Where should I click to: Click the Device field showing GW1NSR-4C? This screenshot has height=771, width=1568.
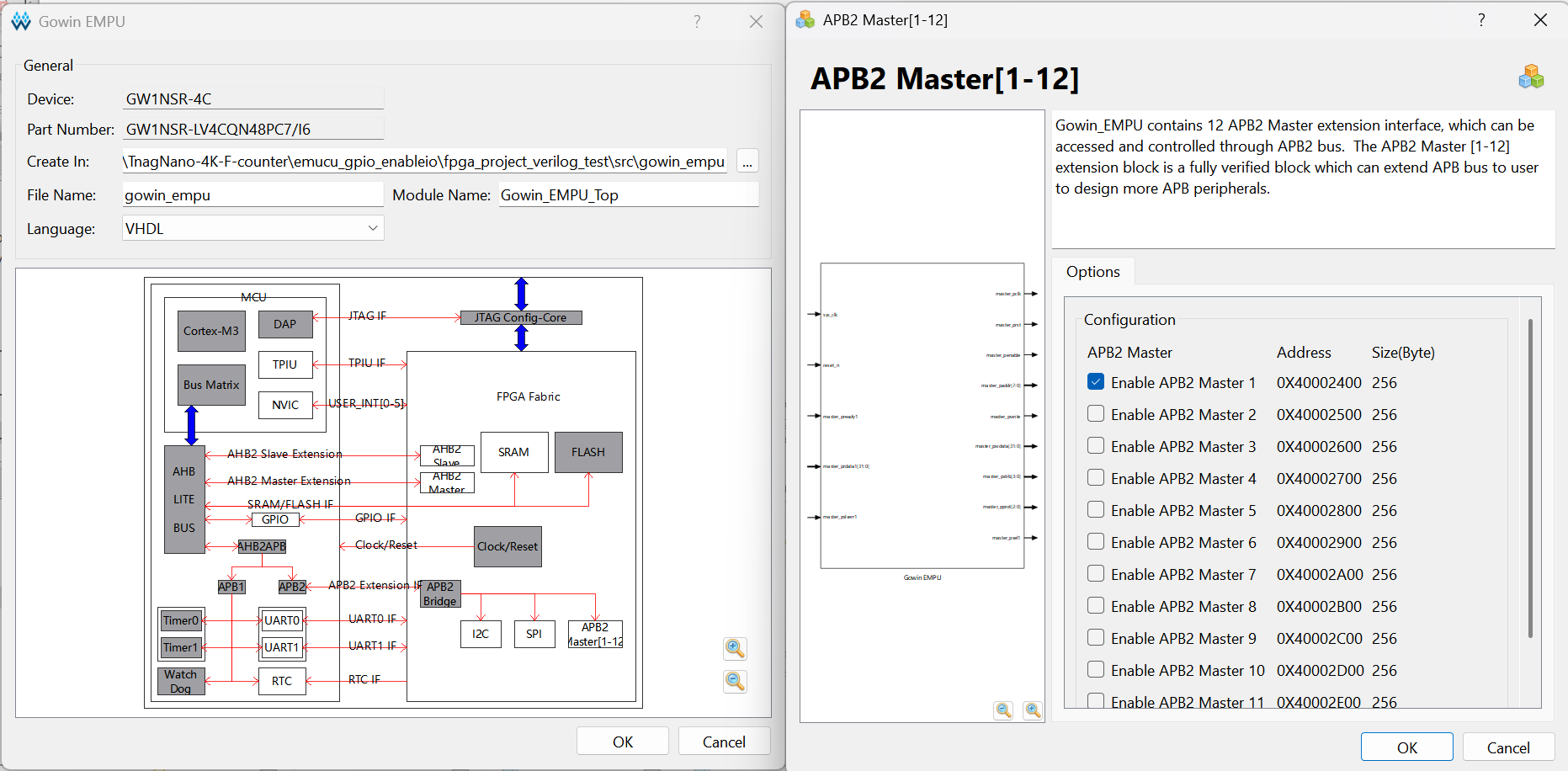pos(253,98)
